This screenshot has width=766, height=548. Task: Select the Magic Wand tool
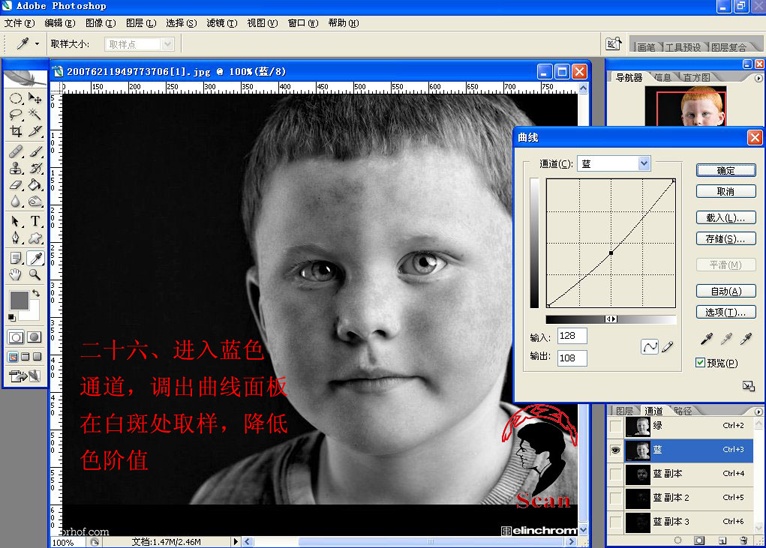tap(35, 115)
